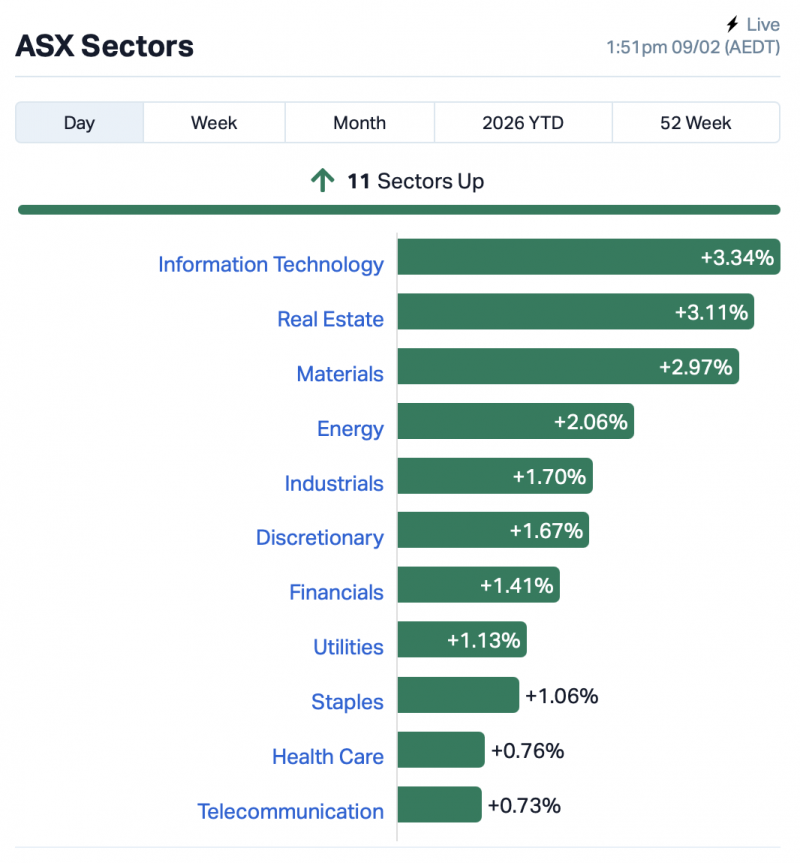800x863 pixels.
Task: Click the Live lightning bolt icon
Action: pyautogui.click(x=733, y=24)
